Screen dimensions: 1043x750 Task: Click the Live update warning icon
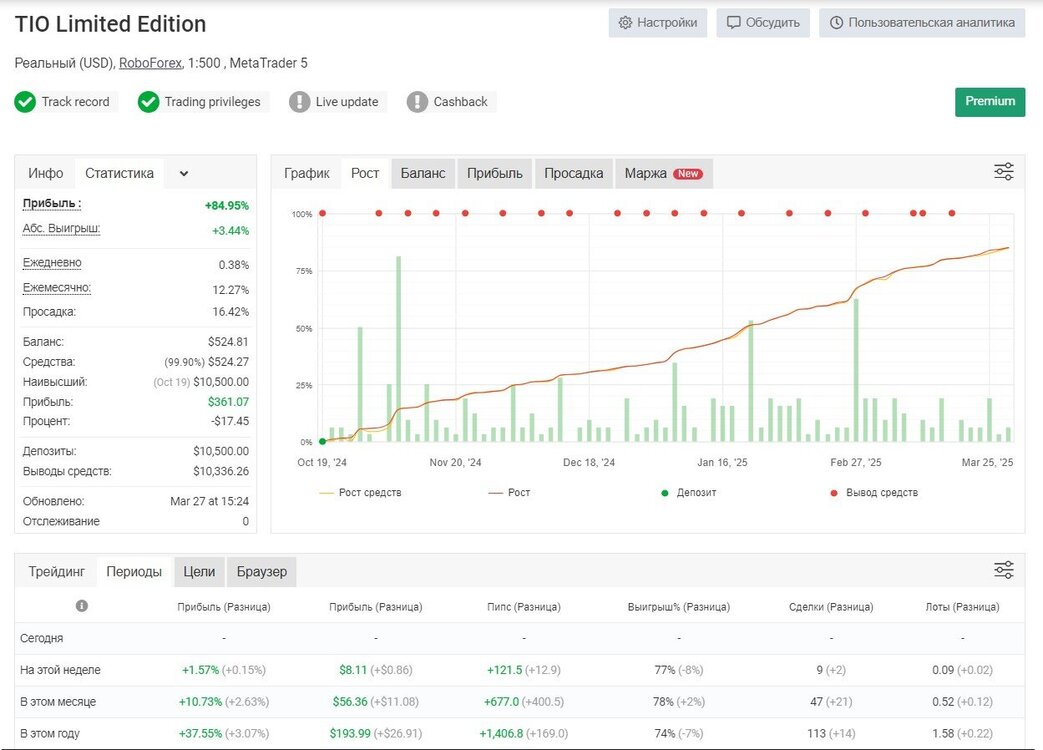tap(299, 102)
